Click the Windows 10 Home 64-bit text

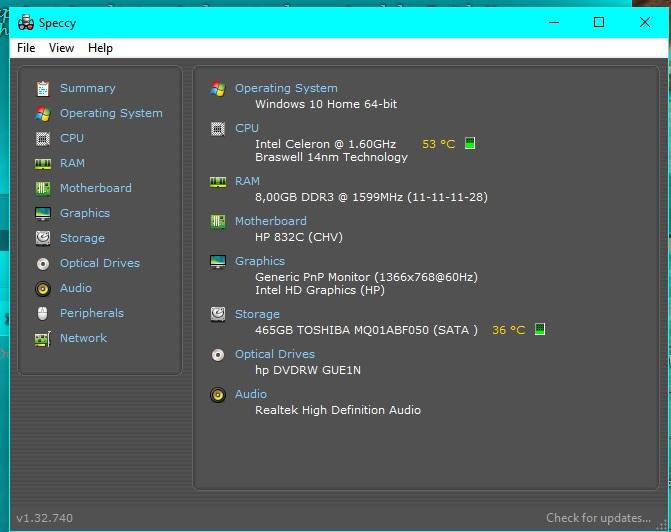tap(326, 104)
